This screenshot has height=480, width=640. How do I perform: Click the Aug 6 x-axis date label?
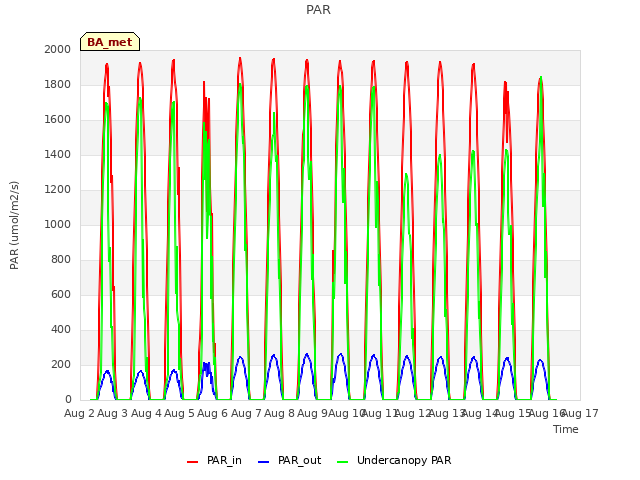213,413
